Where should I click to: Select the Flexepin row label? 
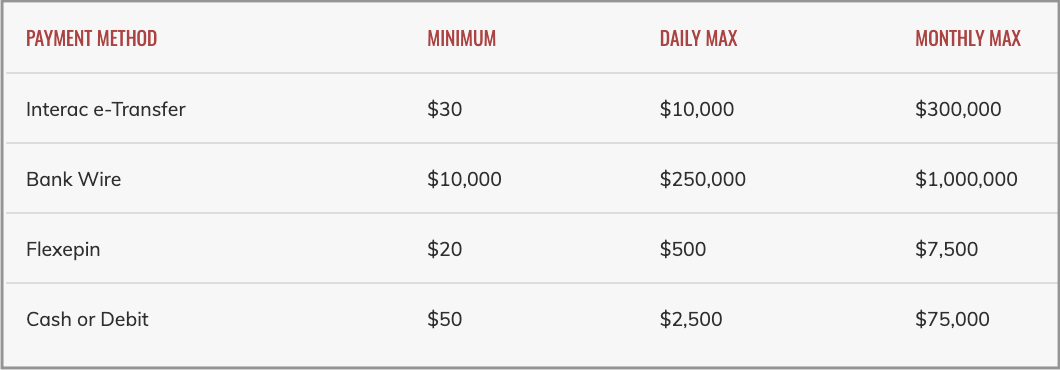point(64,250)
